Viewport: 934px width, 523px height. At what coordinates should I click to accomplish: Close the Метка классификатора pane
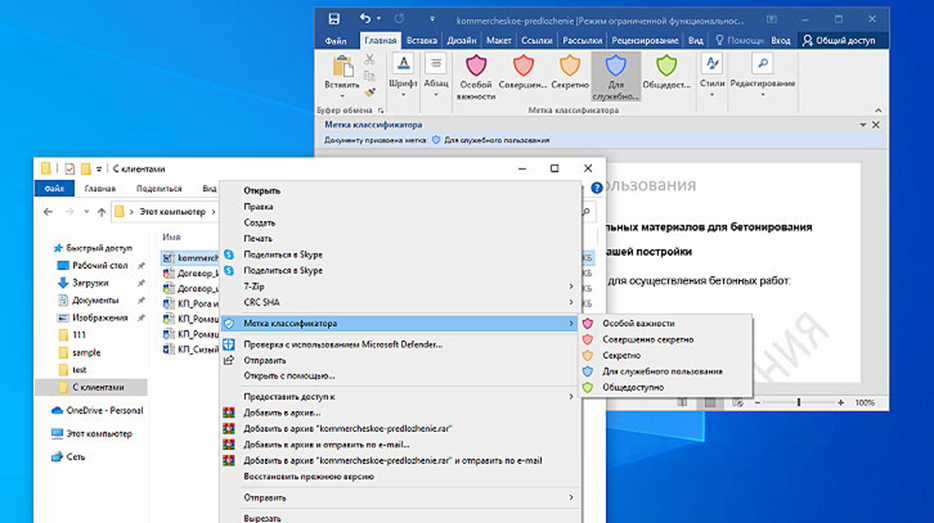(x=876, y=124)
